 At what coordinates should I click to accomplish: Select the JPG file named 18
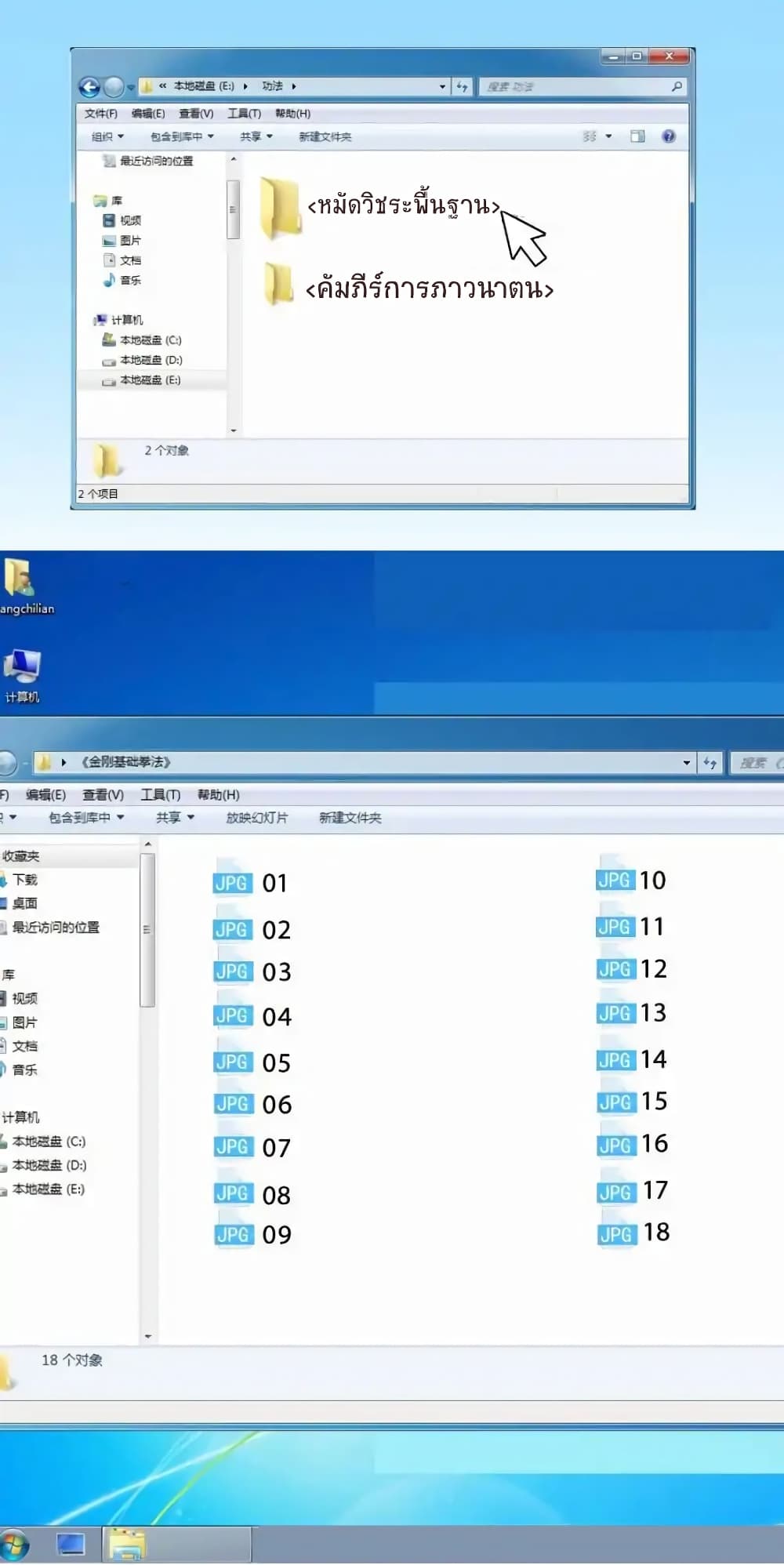(633, 1233)
